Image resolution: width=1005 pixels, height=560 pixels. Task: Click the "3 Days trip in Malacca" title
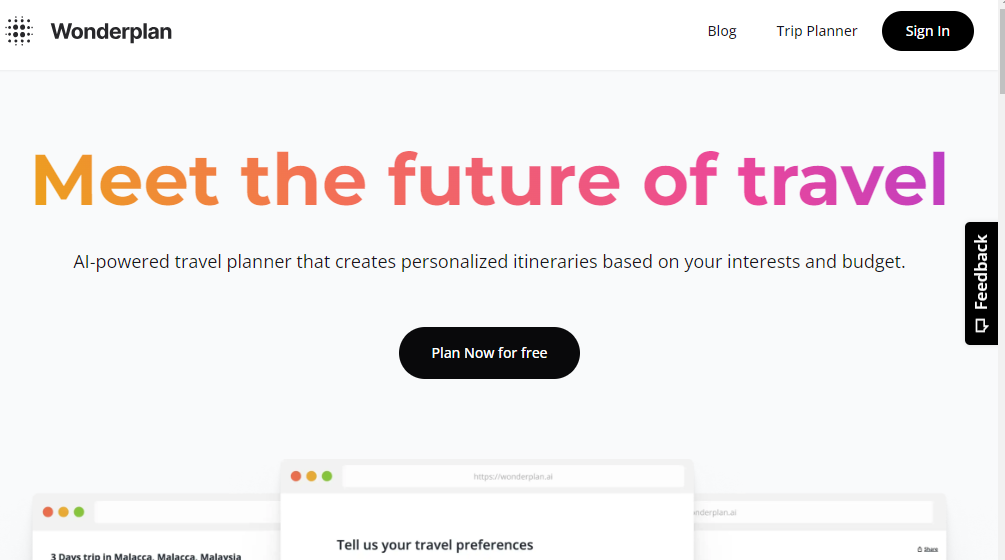146,555
